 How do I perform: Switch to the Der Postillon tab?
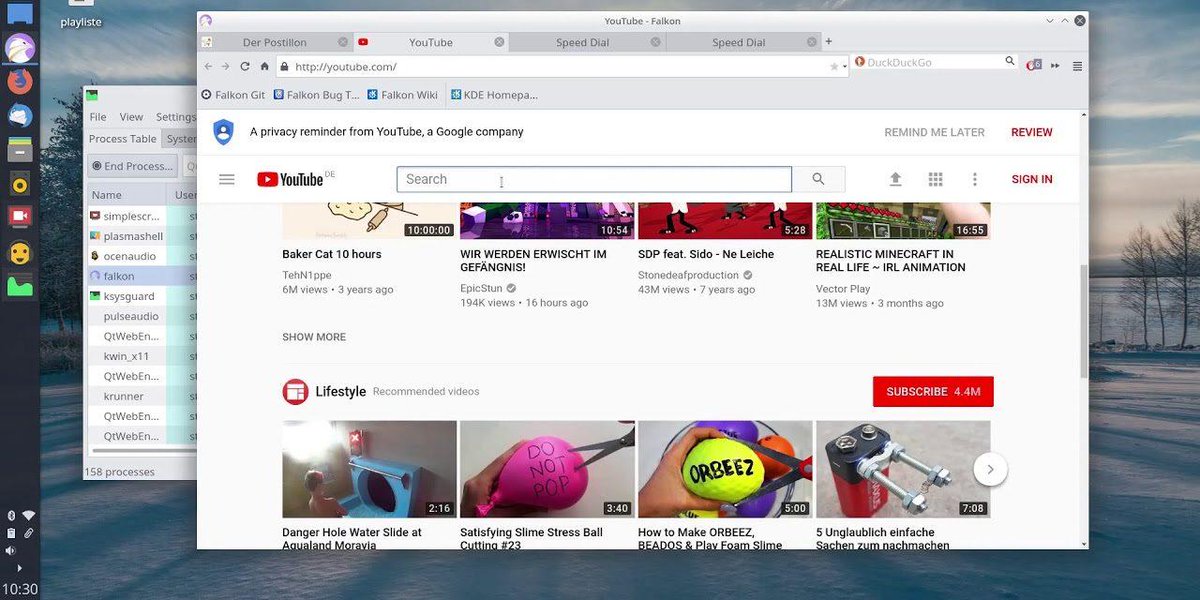coord(275,42)
